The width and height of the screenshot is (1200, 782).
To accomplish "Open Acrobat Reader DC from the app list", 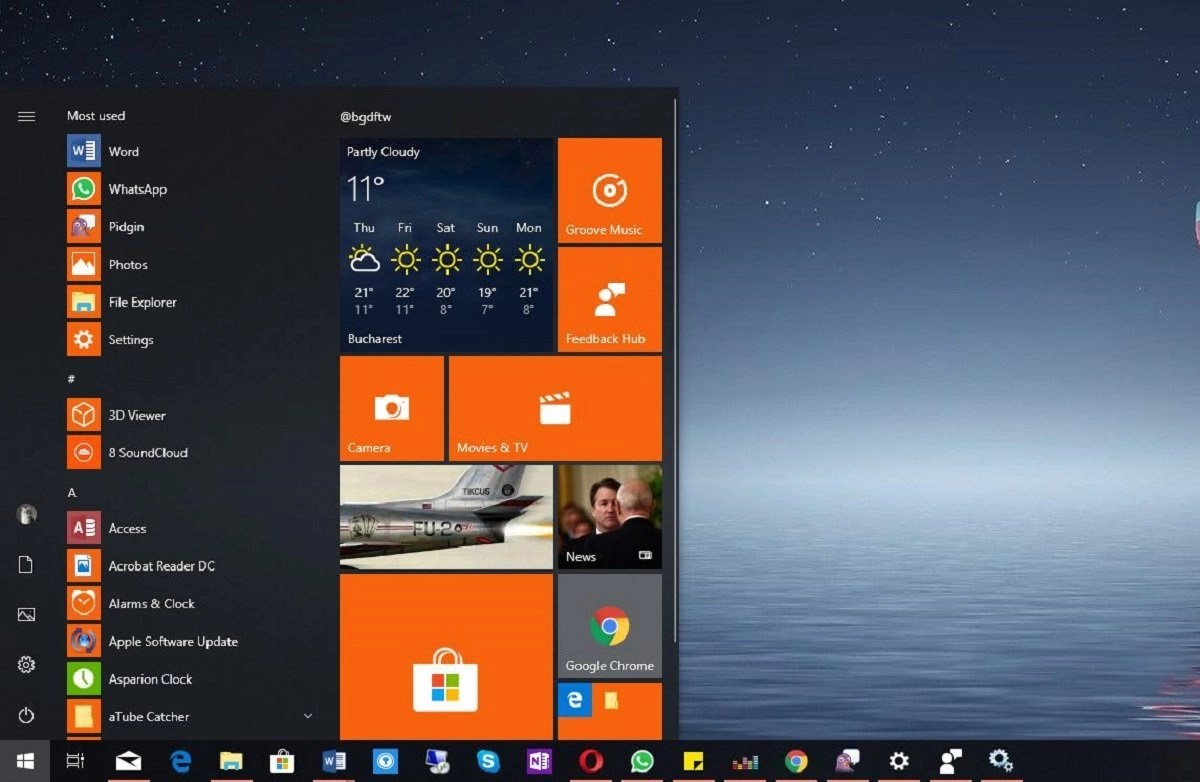I will pyautogui.click(x=190, y=566).
